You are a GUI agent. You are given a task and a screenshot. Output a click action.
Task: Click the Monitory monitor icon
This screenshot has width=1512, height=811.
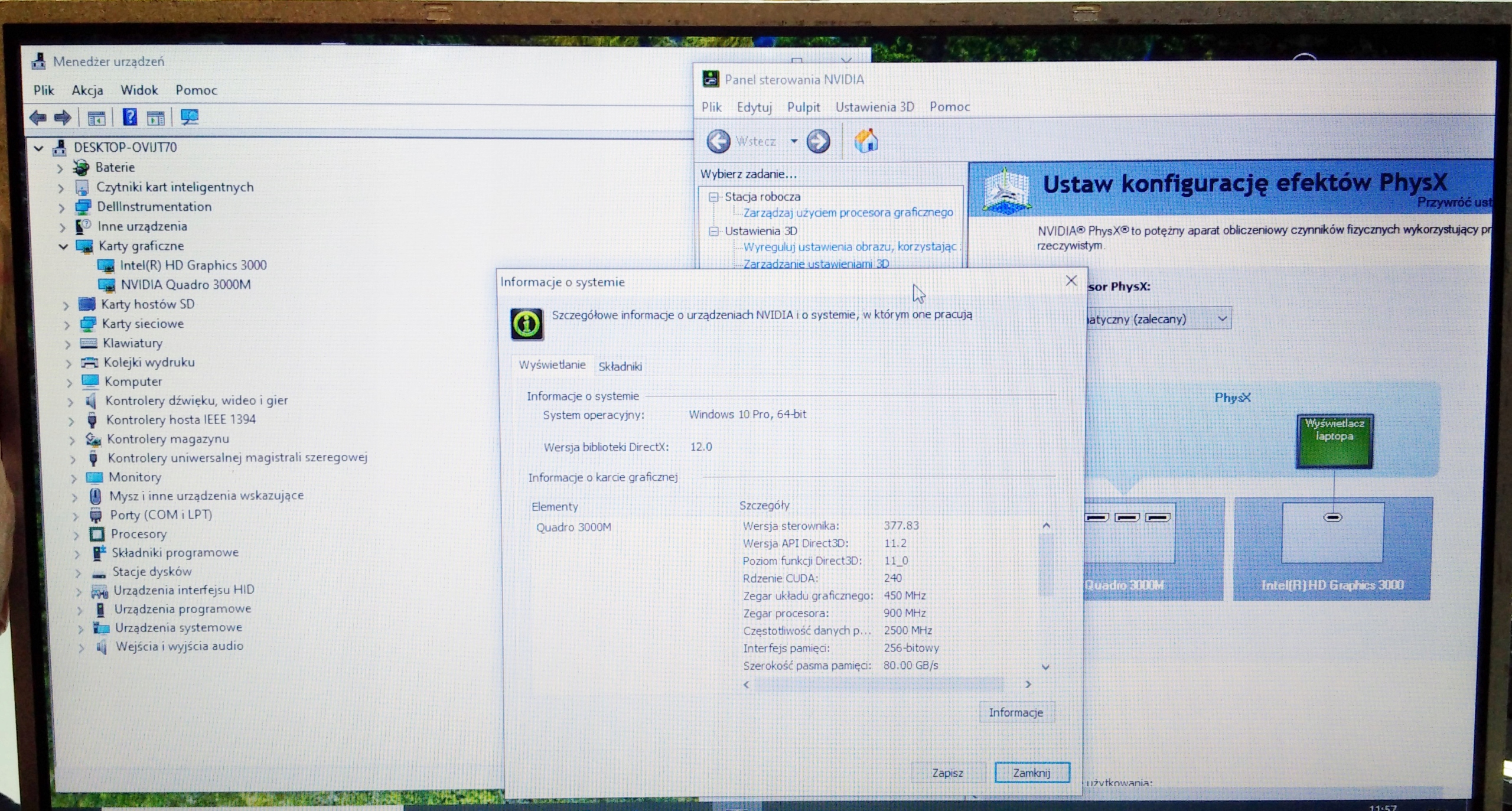coord(94,477)
